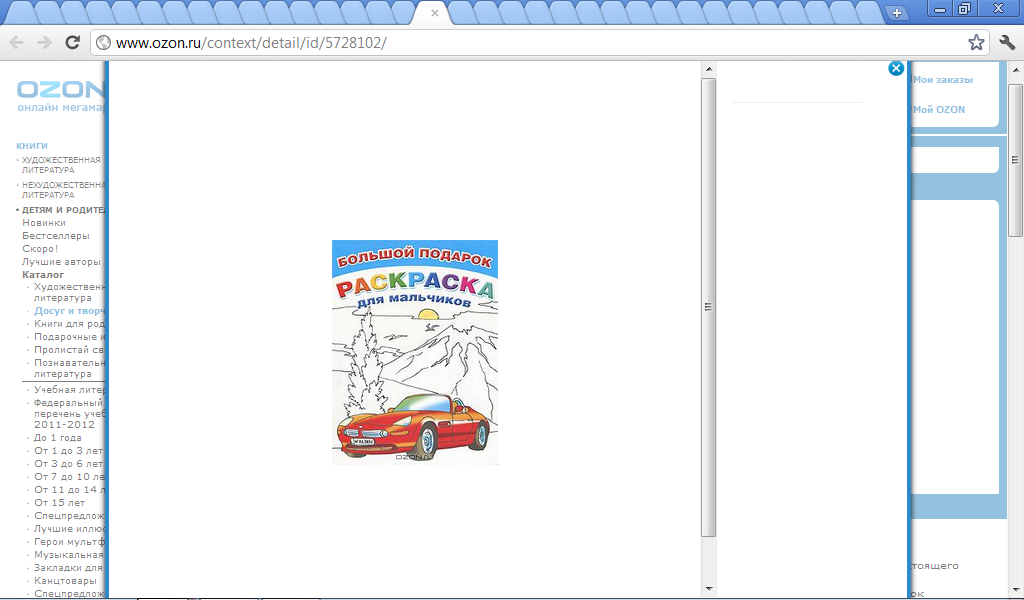This screenshot has width=1024, height=600.
Task: Click the browser Forward arrow
Action: tap(44, 43)
